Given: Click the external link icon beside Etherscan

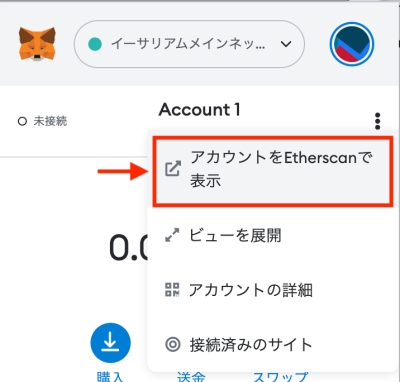Looking at the screenshot, I should (x=173, y=168).
